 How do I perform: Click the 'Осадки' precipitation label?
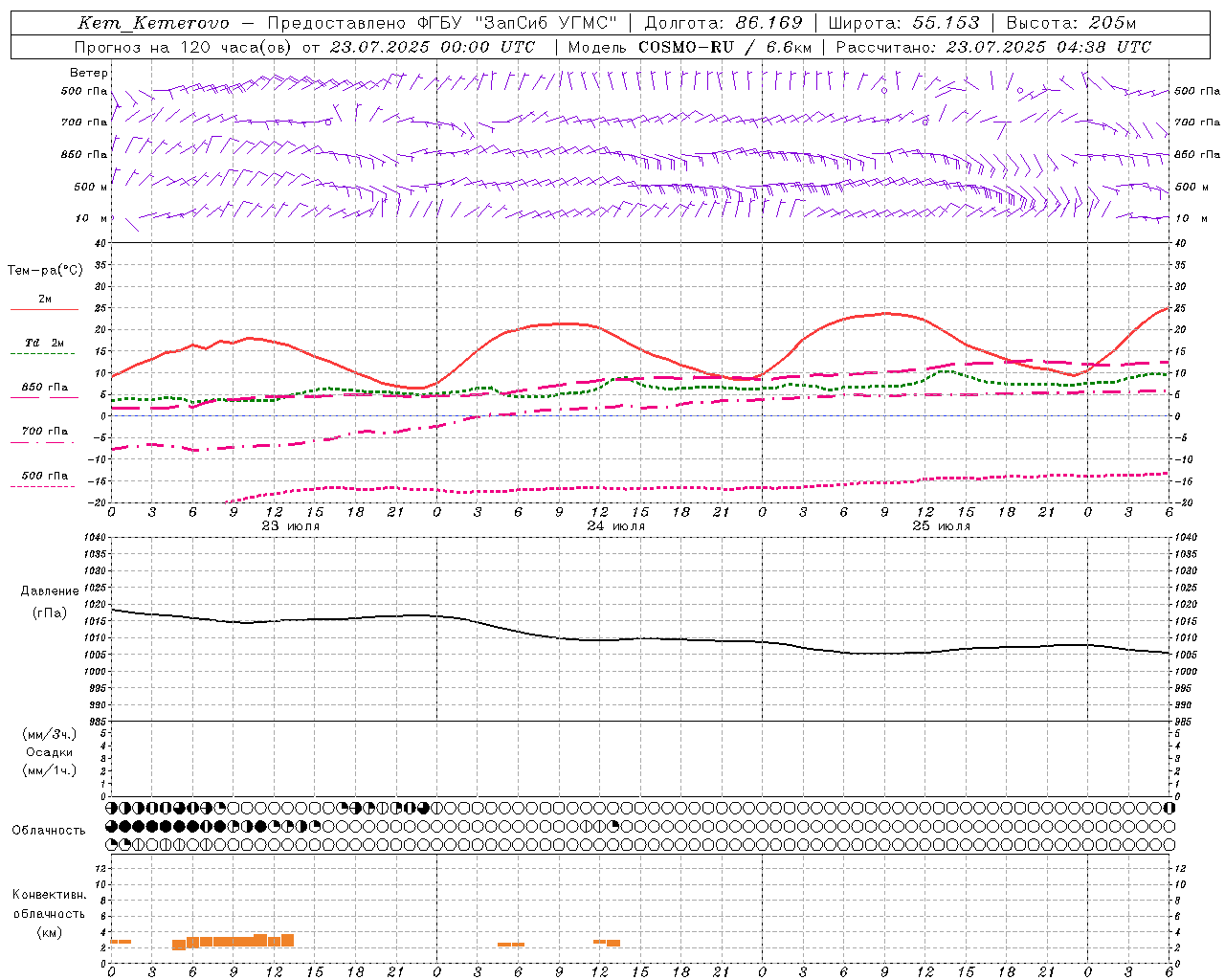point(49,752)
